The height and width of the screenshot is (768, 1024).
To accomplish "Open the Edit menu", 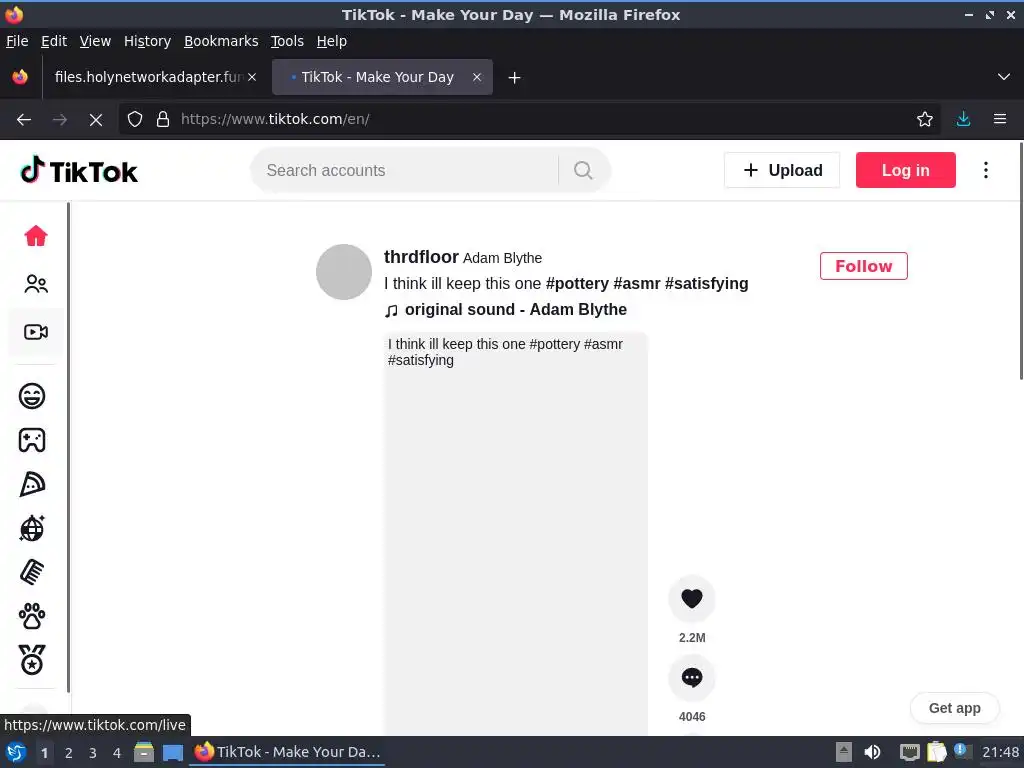I will pyautogui.click(x=54, y=41).
